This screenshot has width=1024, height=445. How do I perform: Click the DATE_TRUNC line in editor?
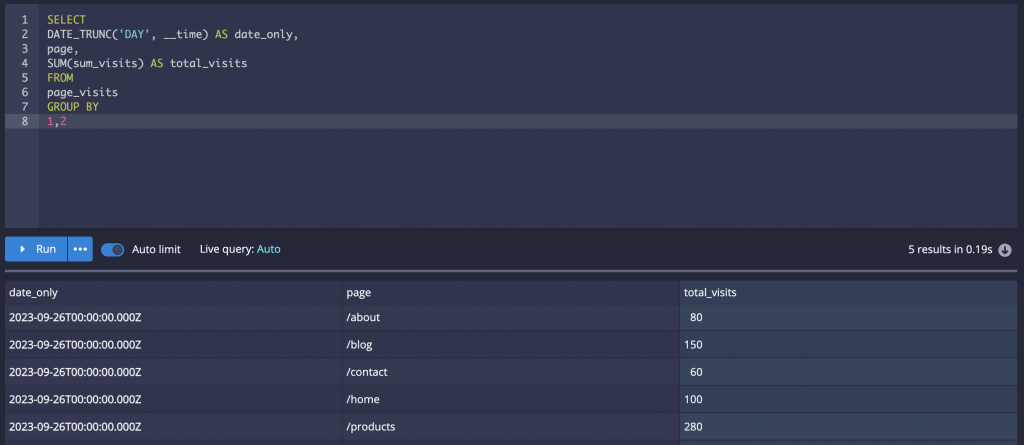point(172,34)
